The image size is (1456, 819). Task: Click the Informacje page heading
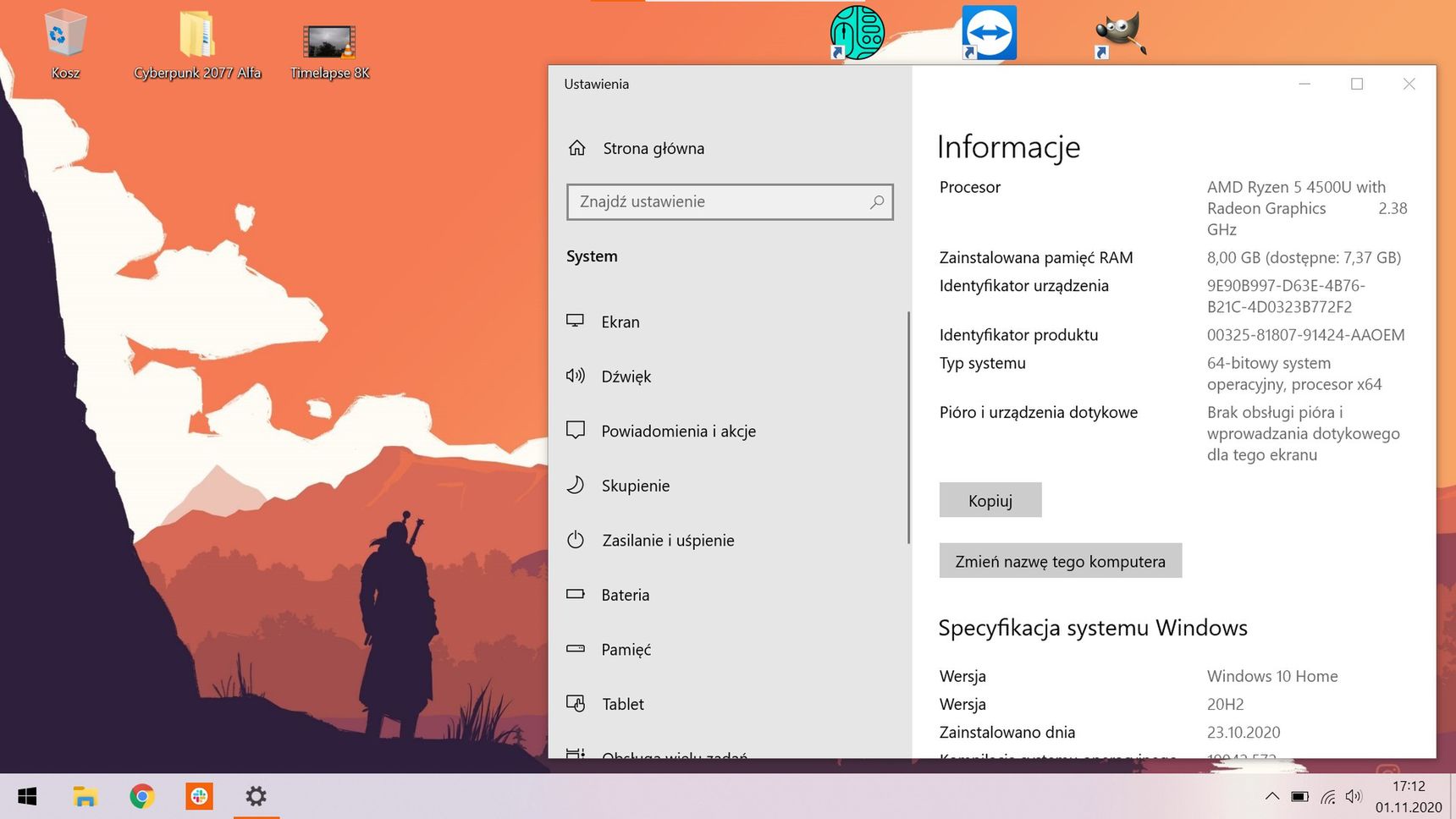(1008, 147)
